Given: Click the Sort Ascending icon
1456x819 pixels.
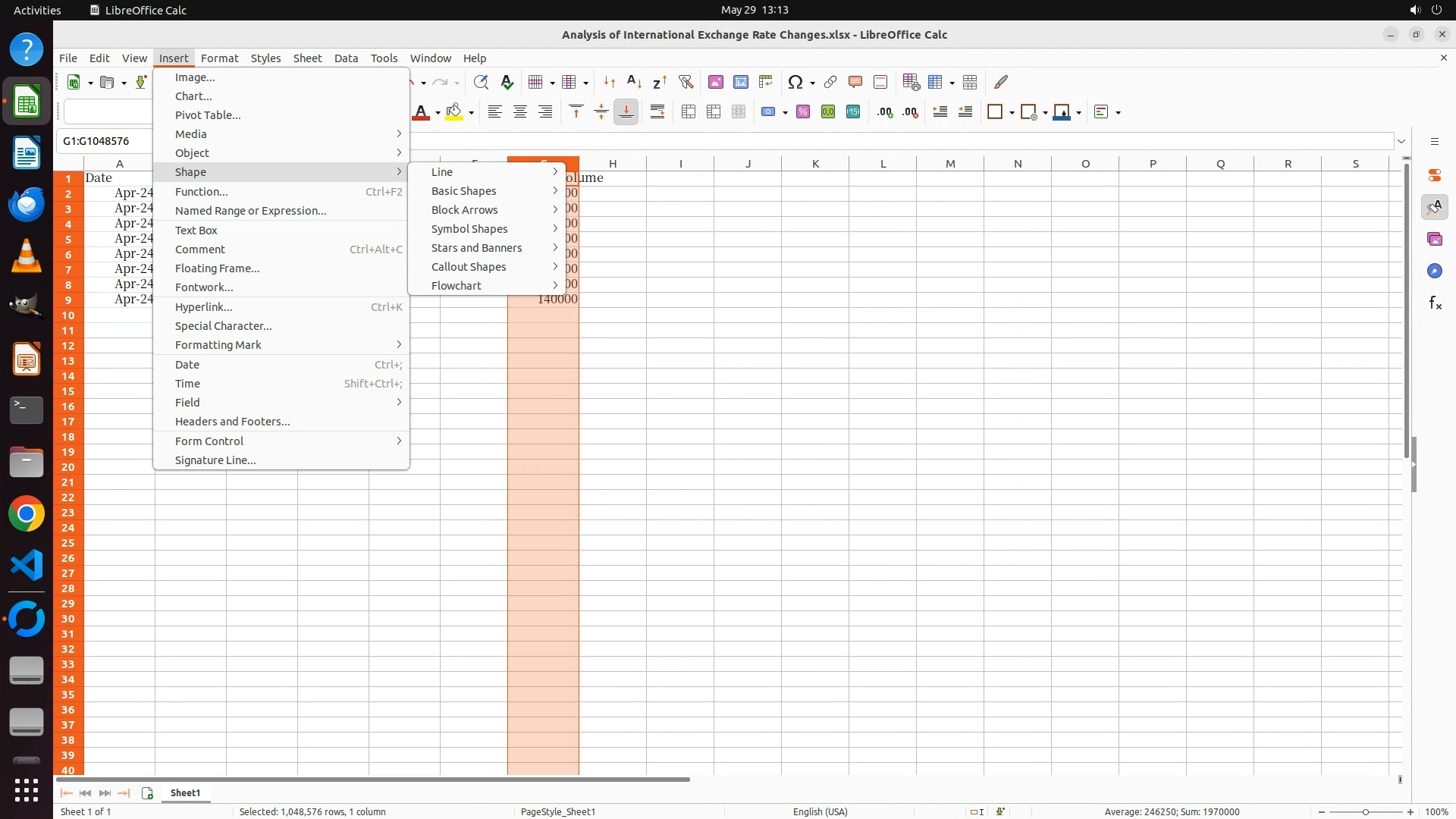Looking at the screenshot, I should click(x=635, y=82).
